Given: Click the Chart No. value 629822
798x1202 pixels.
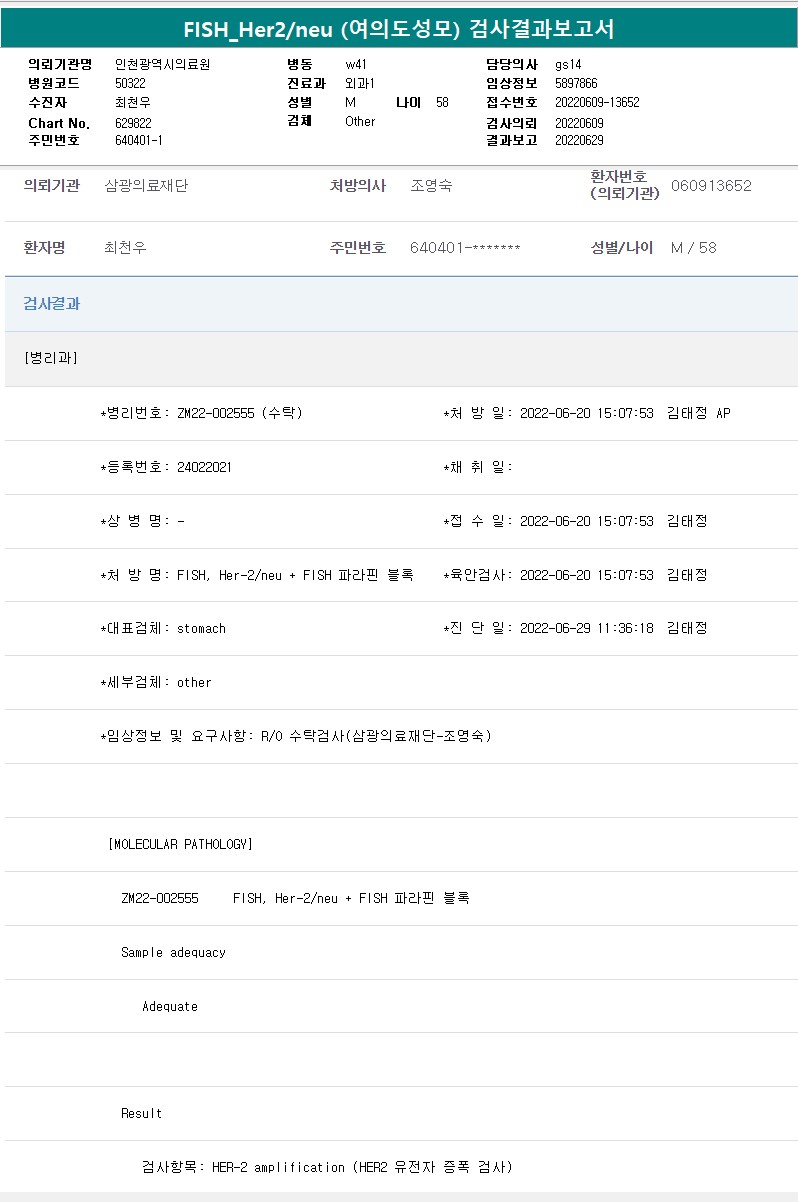Looking at the screenshot, I should click(133, 122).
